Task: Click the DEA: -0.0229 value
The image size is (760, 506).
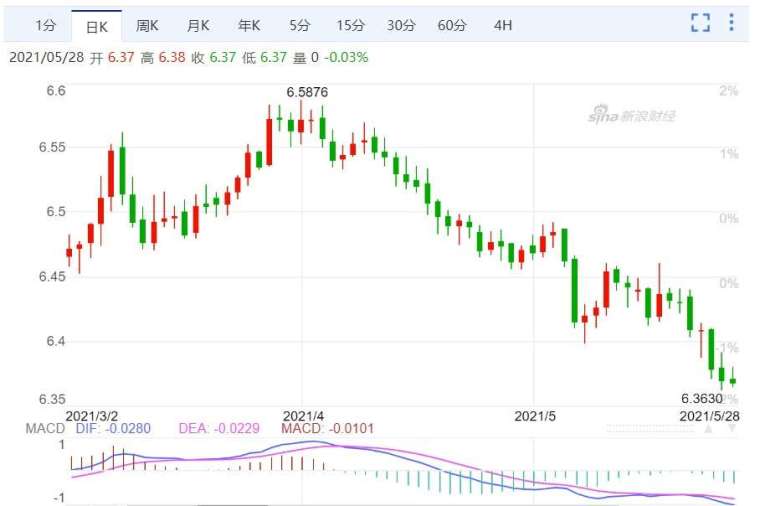Action: [219, 428]
